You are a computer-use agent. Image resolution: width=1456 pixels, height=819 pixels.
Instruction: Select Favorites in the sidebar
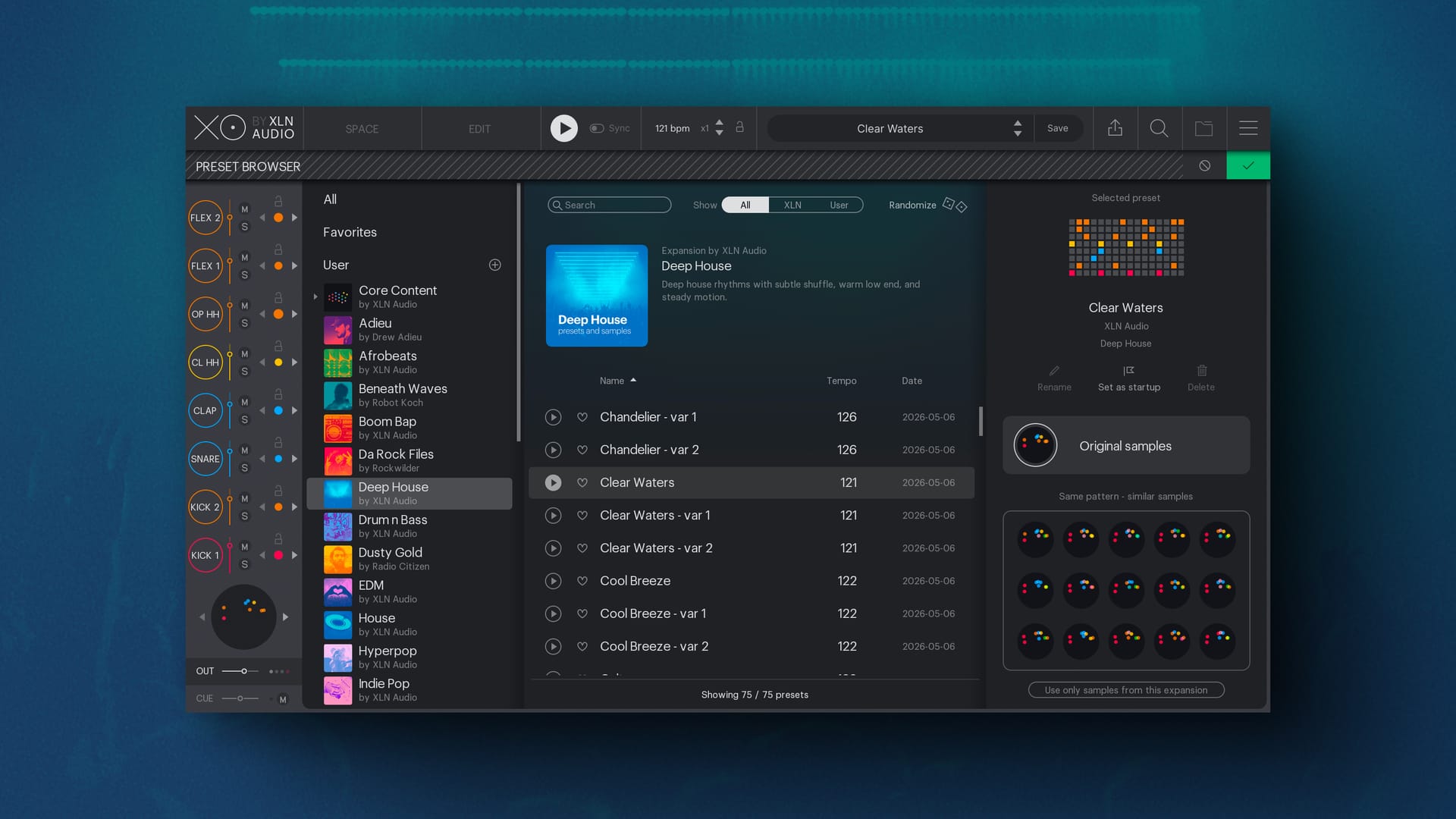pos(350,232)
